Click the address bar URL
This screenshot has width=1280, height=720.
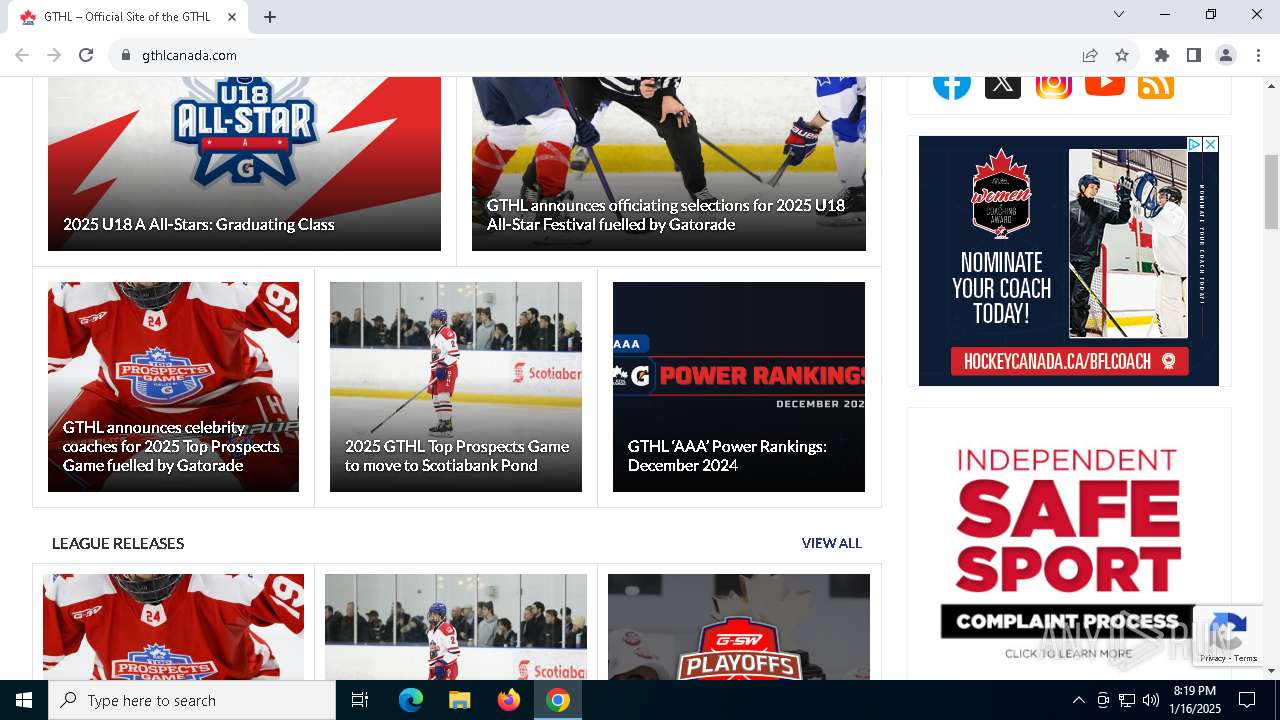pos(189,55)
